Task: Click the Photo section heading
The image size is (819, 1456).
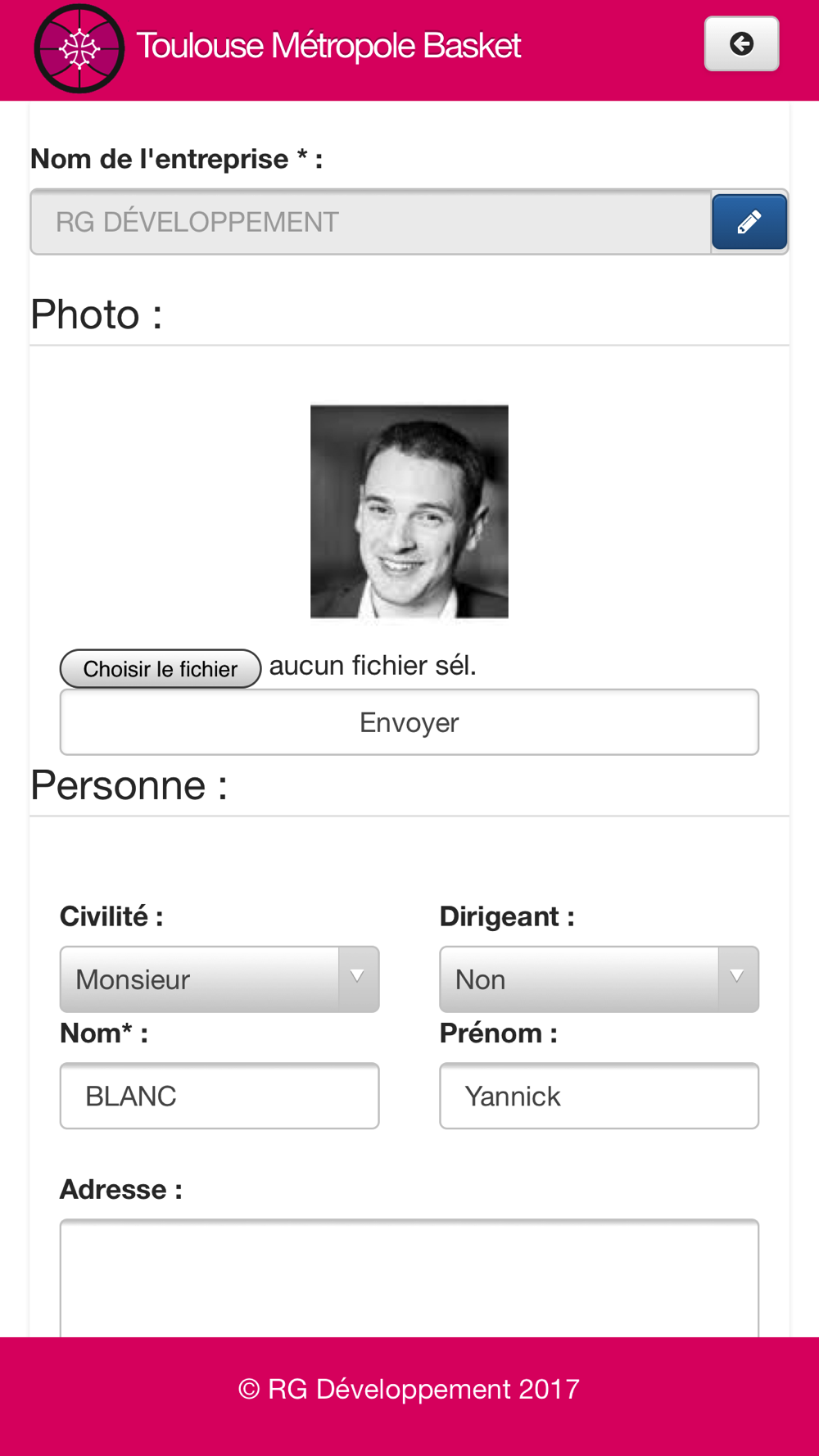Action: [97, 314]
